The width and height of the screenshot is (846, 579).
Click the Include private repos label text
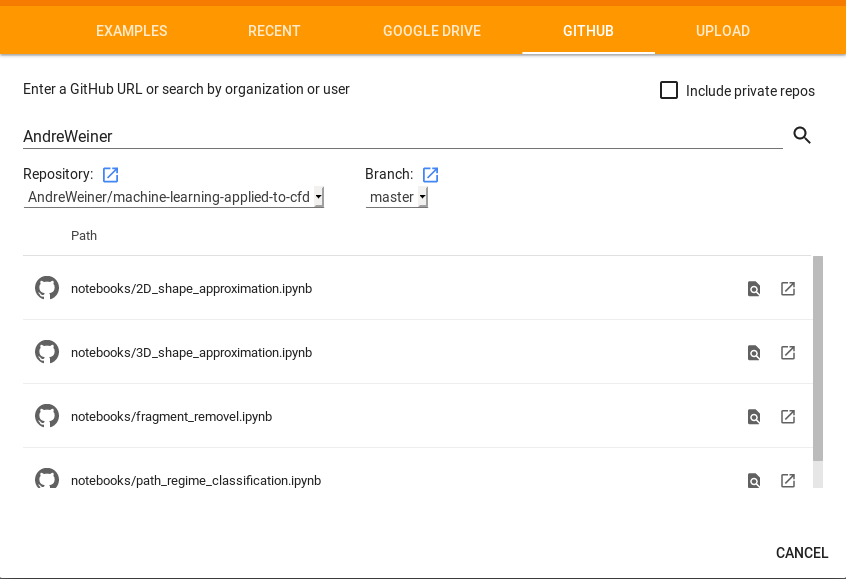(x=750, y=91)
